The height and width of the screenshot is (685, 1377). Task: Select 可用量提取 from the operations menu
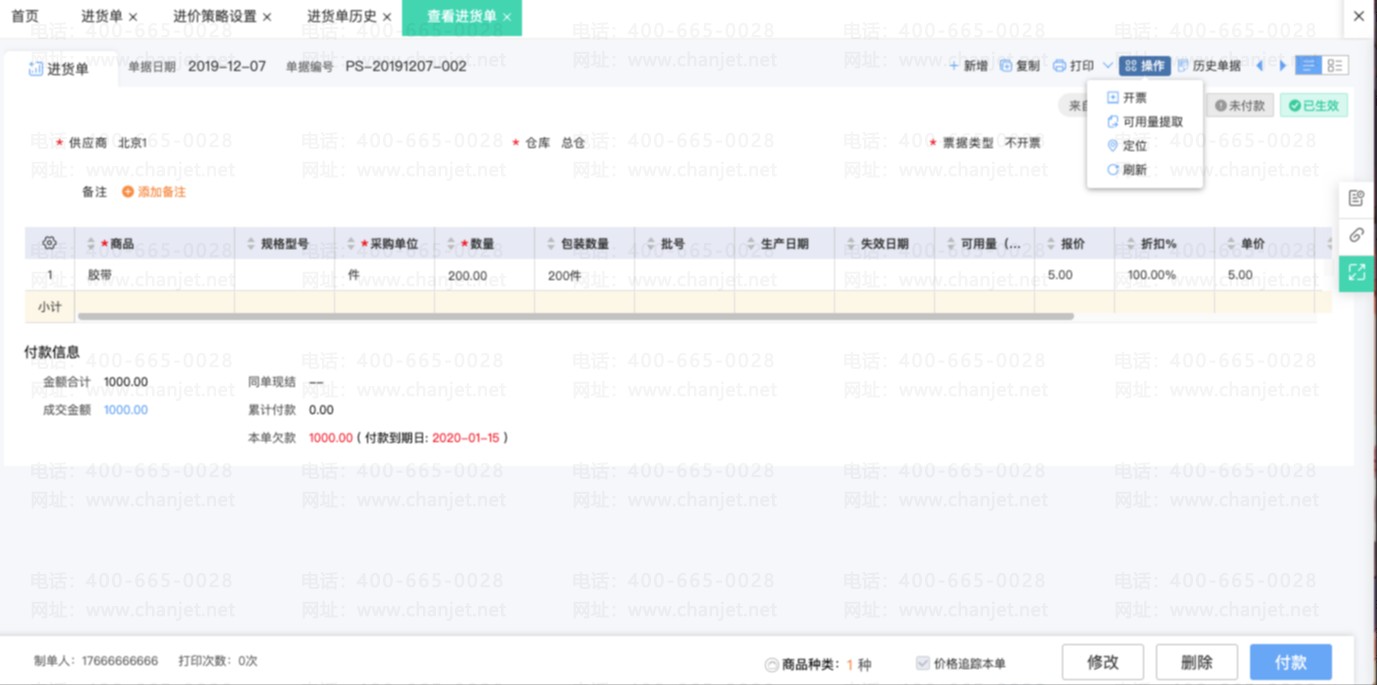[1144, 122]
